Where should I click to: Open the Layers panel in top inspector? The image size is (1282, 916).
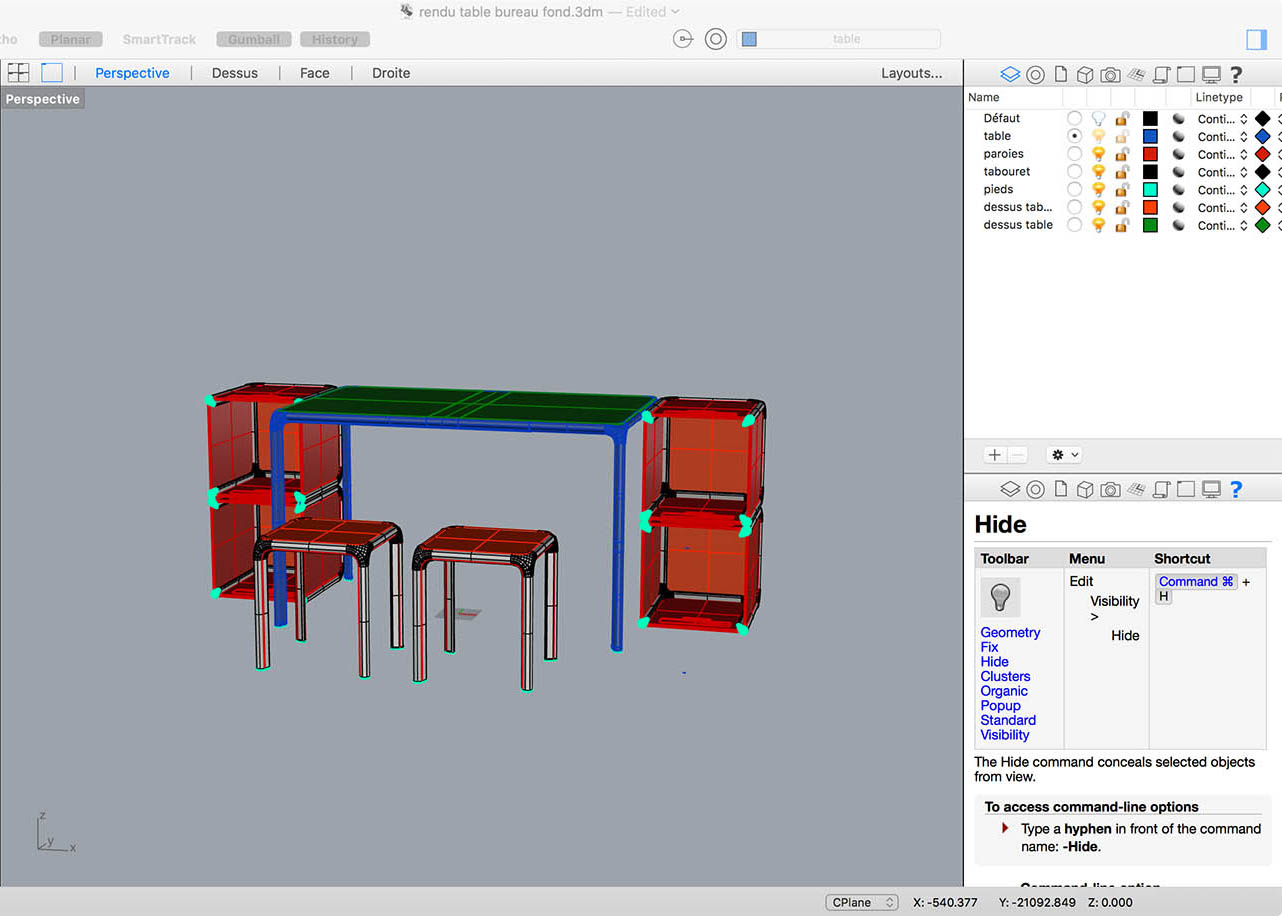(x=1010, y=74)
